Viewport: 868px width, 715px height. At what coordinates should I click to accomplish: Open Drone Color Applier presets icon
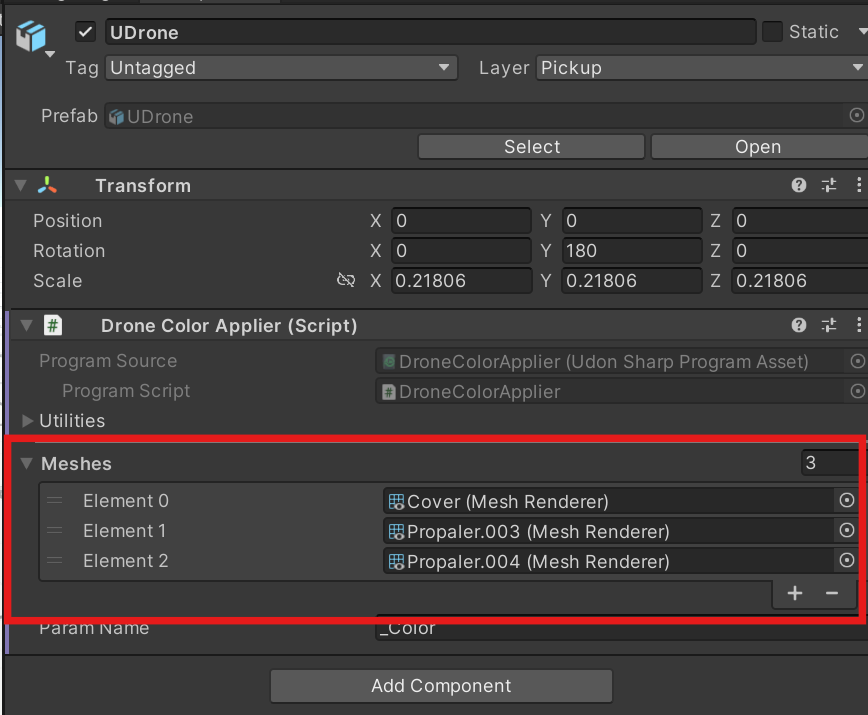[x=829, y=325]
